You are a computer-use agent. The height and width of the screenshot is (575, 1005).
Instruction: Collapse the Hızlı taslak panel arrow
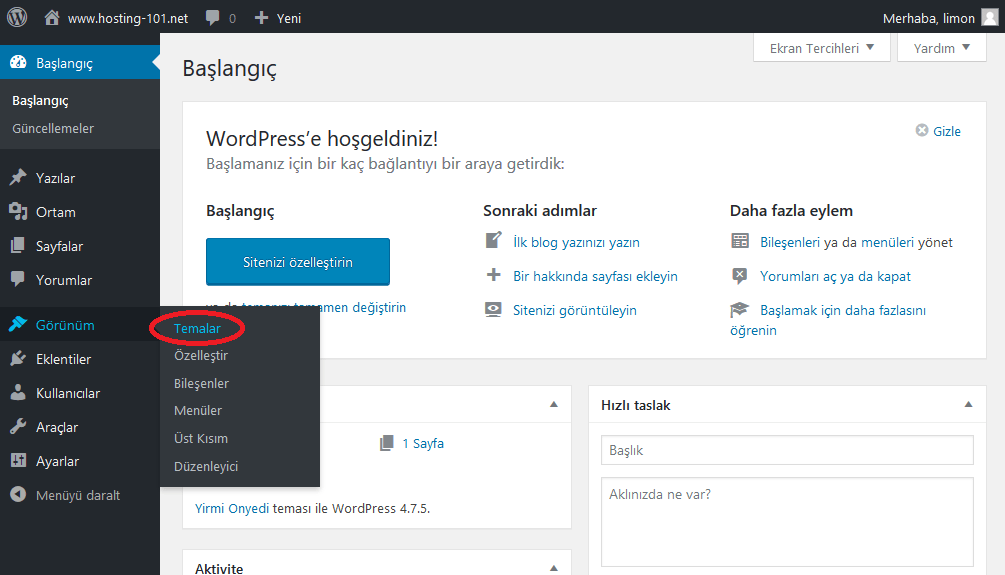pyautogui.click(x=968, y=404)
